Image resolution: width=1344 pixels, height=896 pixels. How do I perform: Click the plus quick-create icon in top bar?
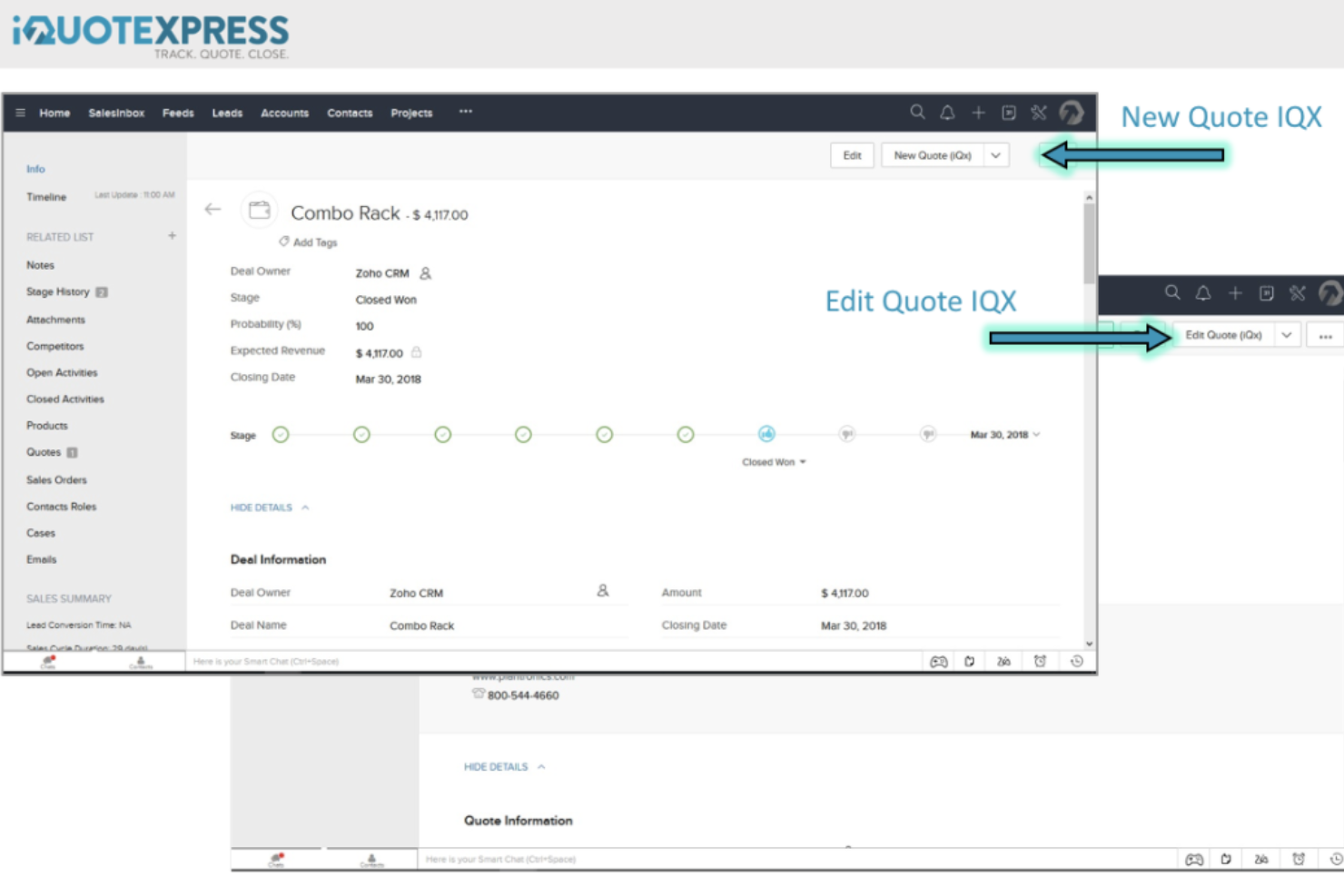pos(978,112)
